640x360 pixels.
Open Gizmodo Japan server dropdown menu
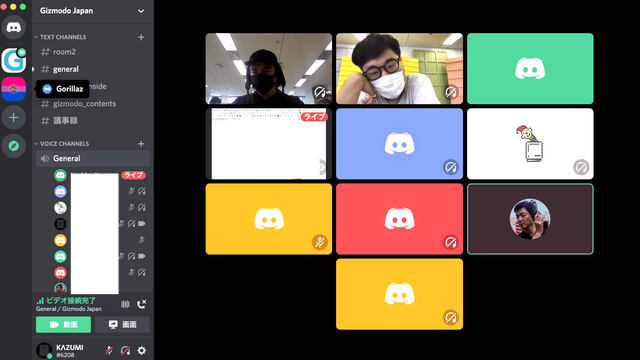tap(141, 11)
